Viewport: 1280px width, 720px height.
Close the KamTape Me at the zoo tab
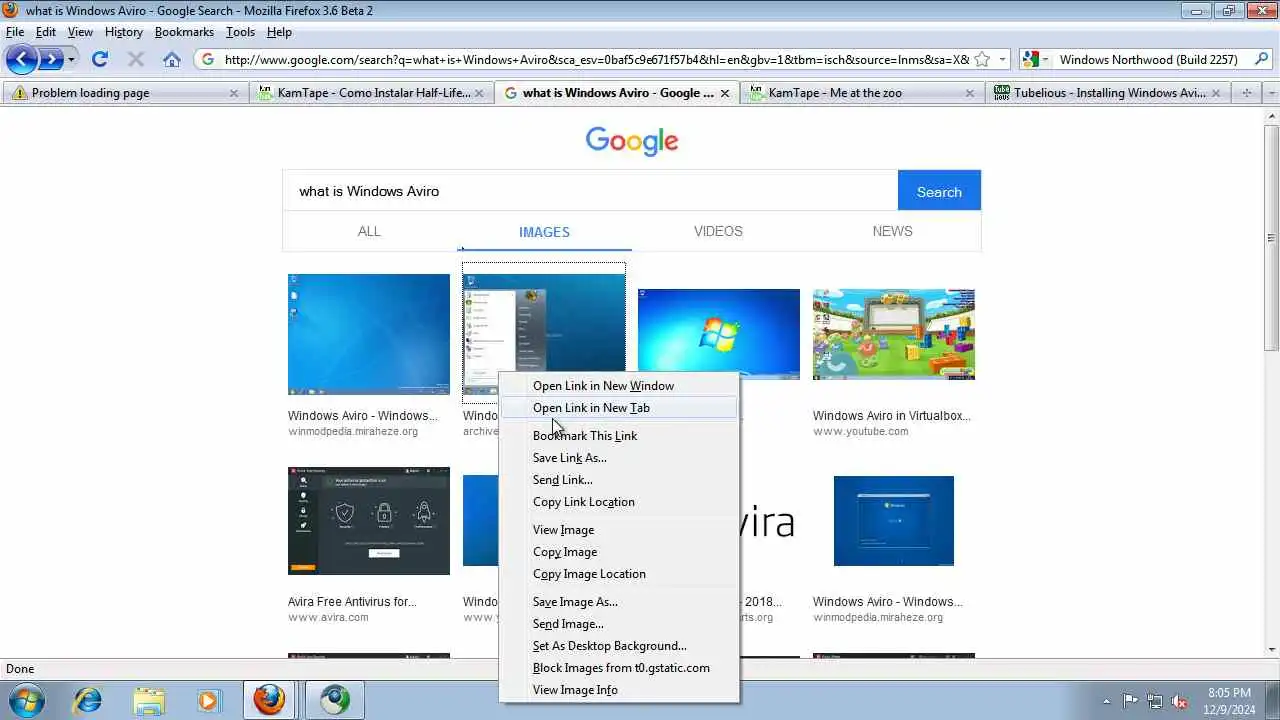[970, 93]
